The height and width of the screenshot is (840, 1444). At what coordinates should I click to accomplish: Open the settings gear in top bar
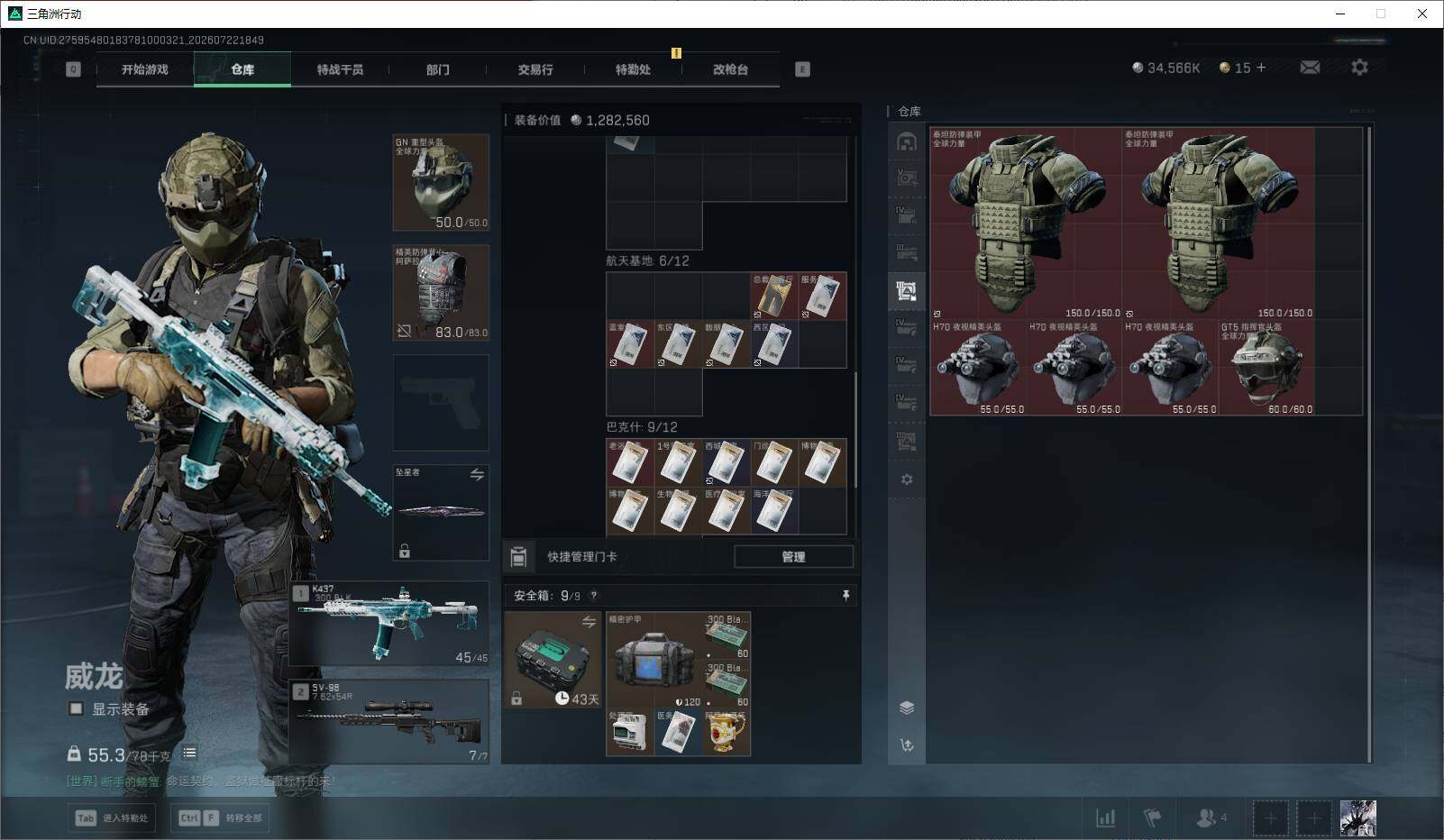coord(1359,68)
